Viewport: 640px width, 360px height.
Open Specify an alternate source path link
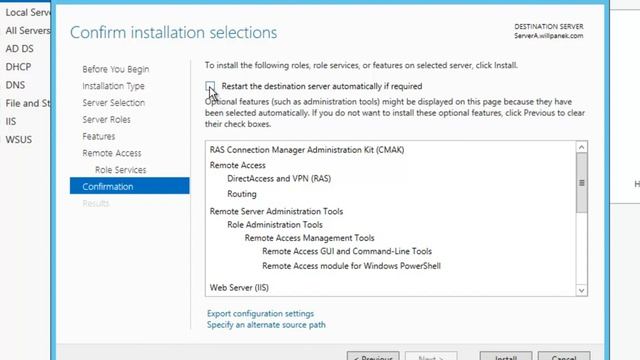[x=266, y=325]
